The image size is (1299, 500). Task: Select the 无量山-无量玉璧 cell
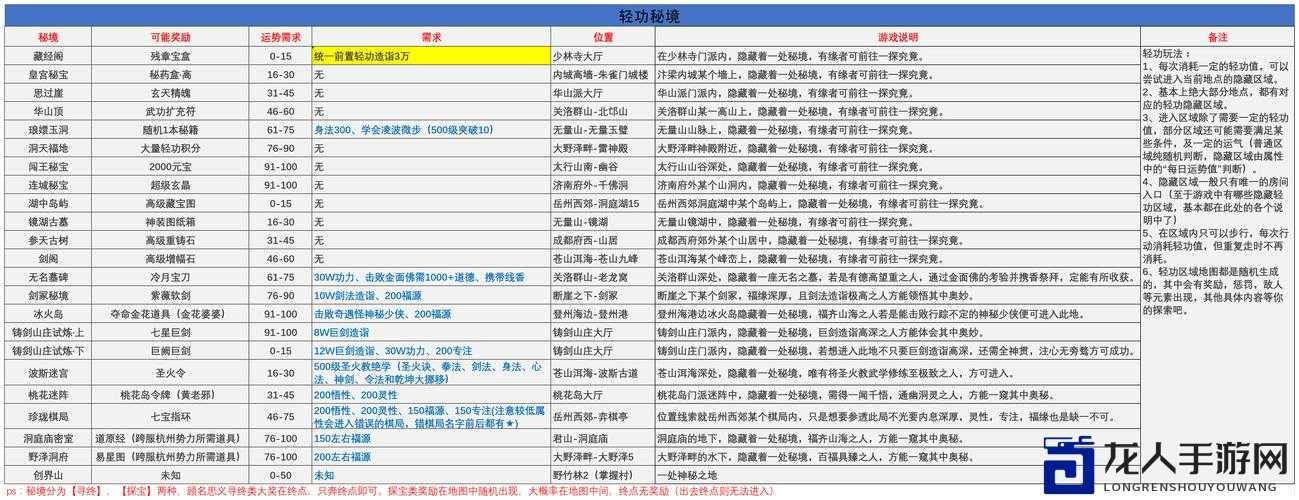point(603,129)
